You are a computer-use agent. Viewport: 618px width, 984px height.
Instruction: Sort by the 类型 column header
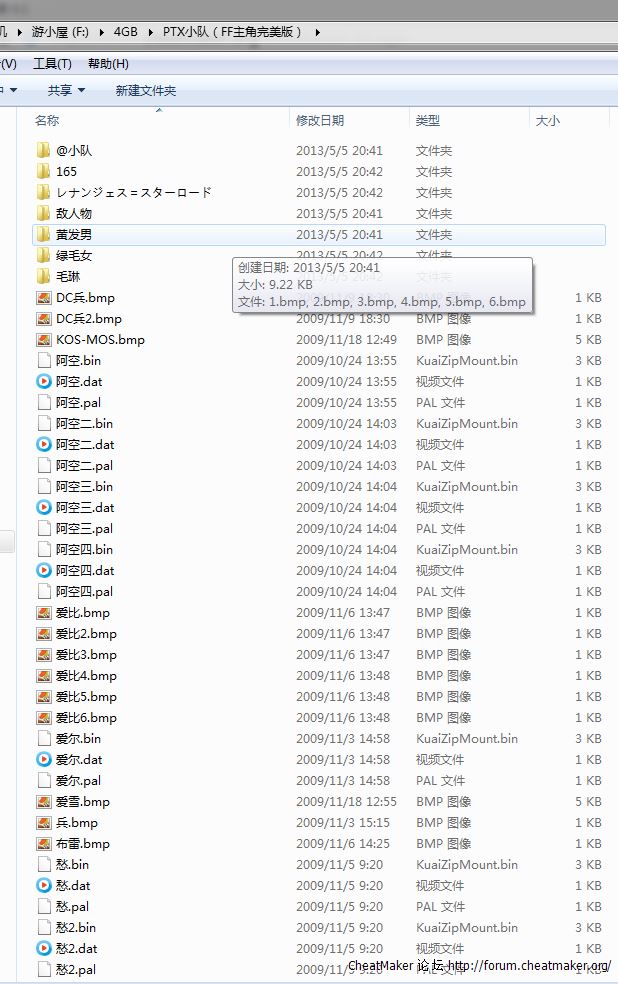(428, 120)
